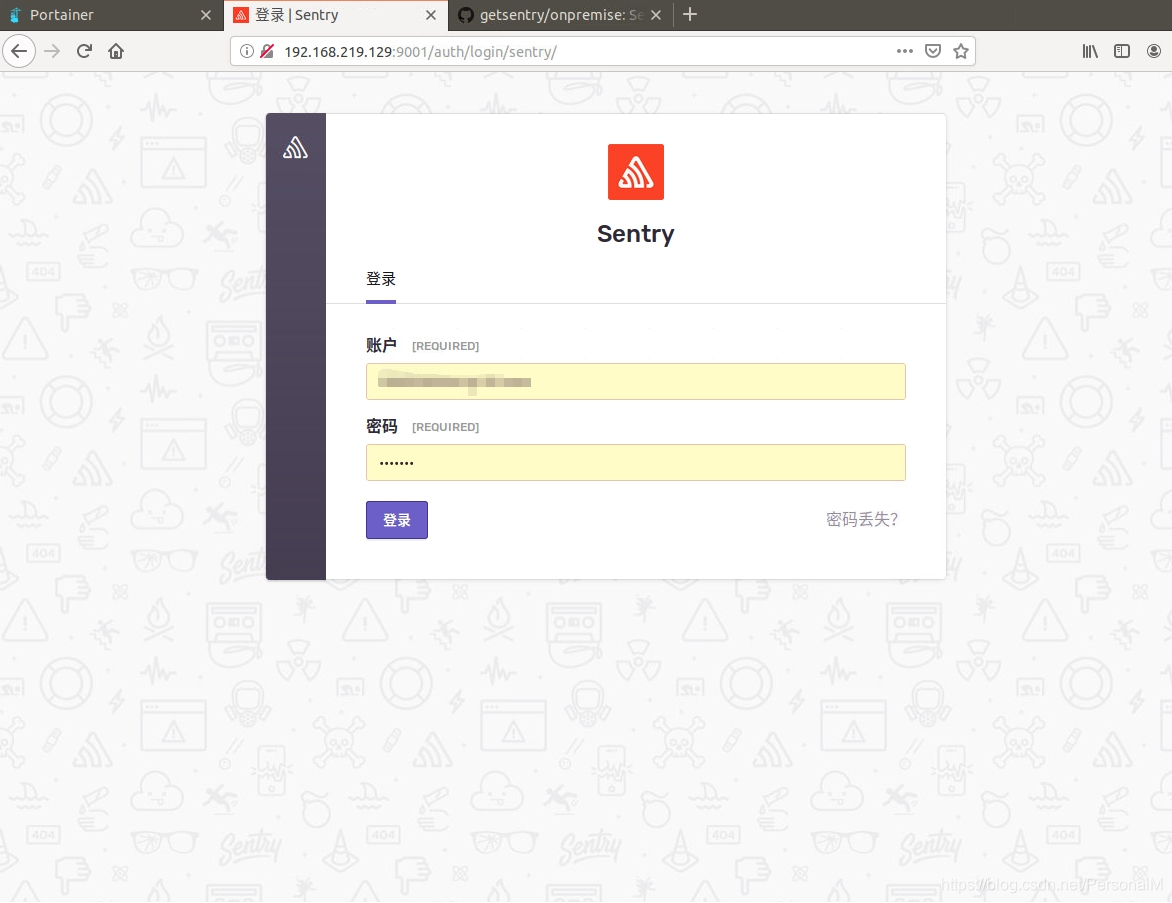1172x903 pixels.
Task: Show site information icon in address bar
Action: (247, 52)
